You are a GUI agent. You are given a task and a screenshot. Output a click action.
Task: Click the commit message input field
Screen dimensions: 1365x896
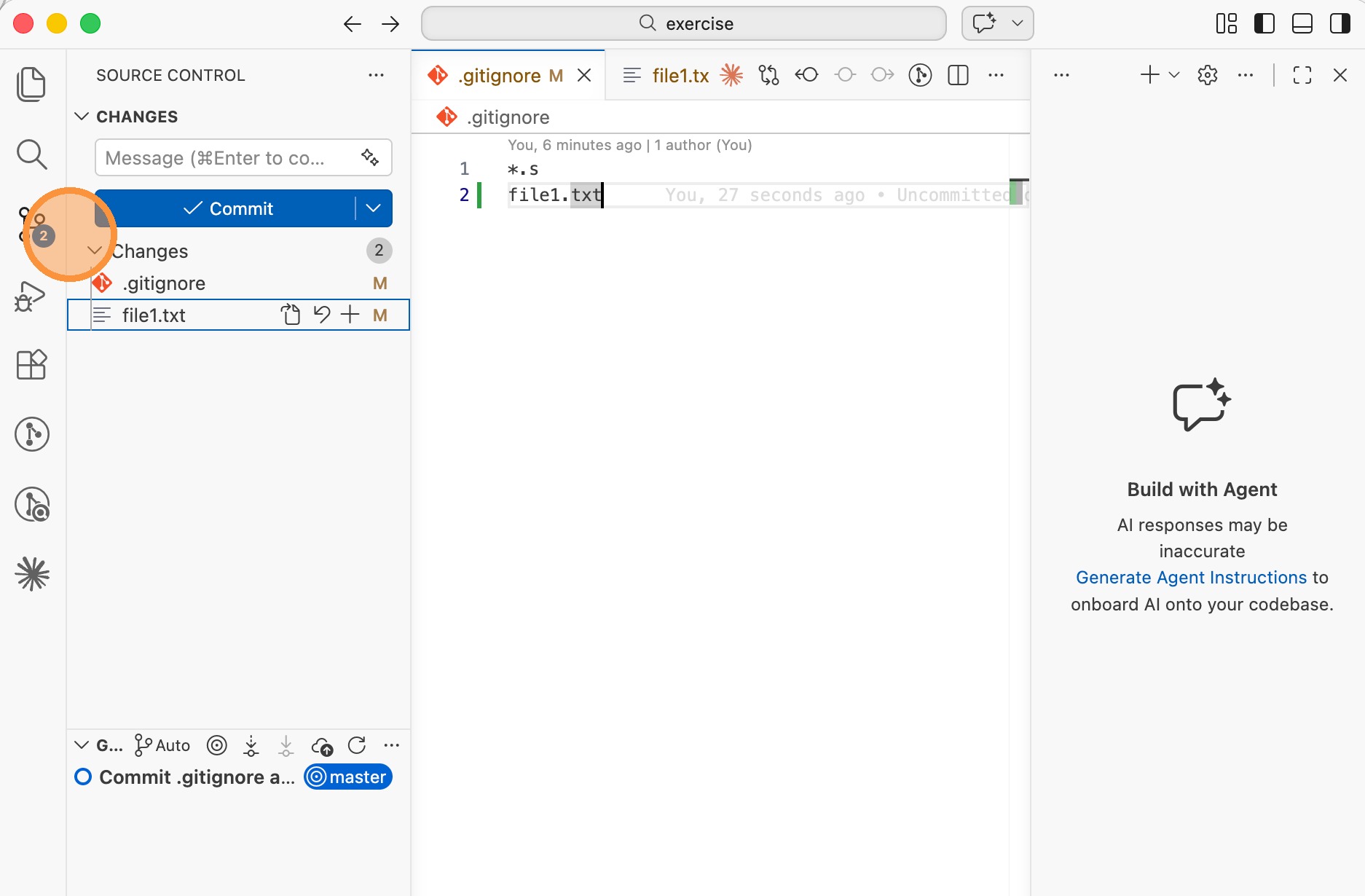226,158
